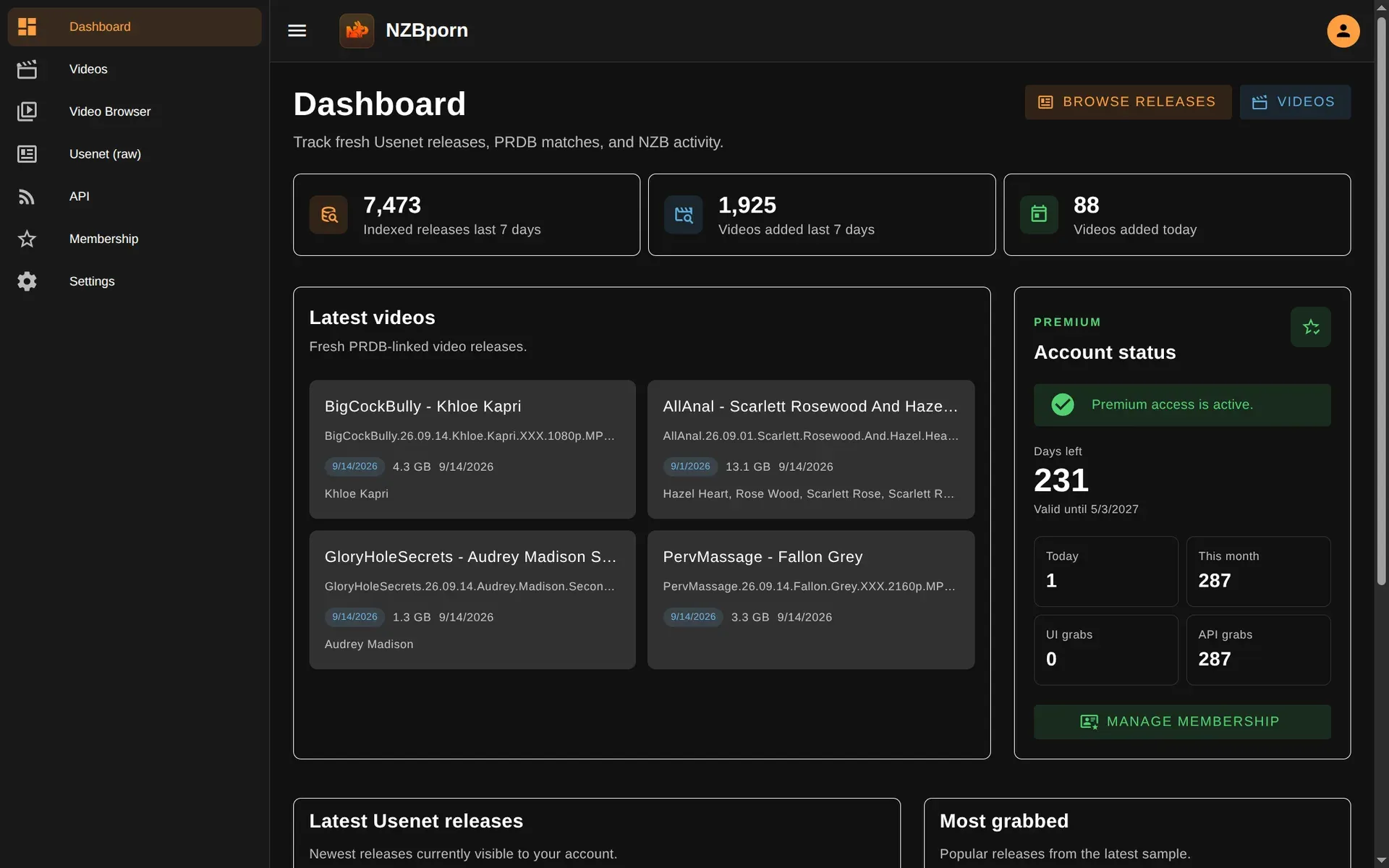The height and width of the screenshot is (868, 1389).
Task: Open Settings in the sidebar
Action: point(135,281)
